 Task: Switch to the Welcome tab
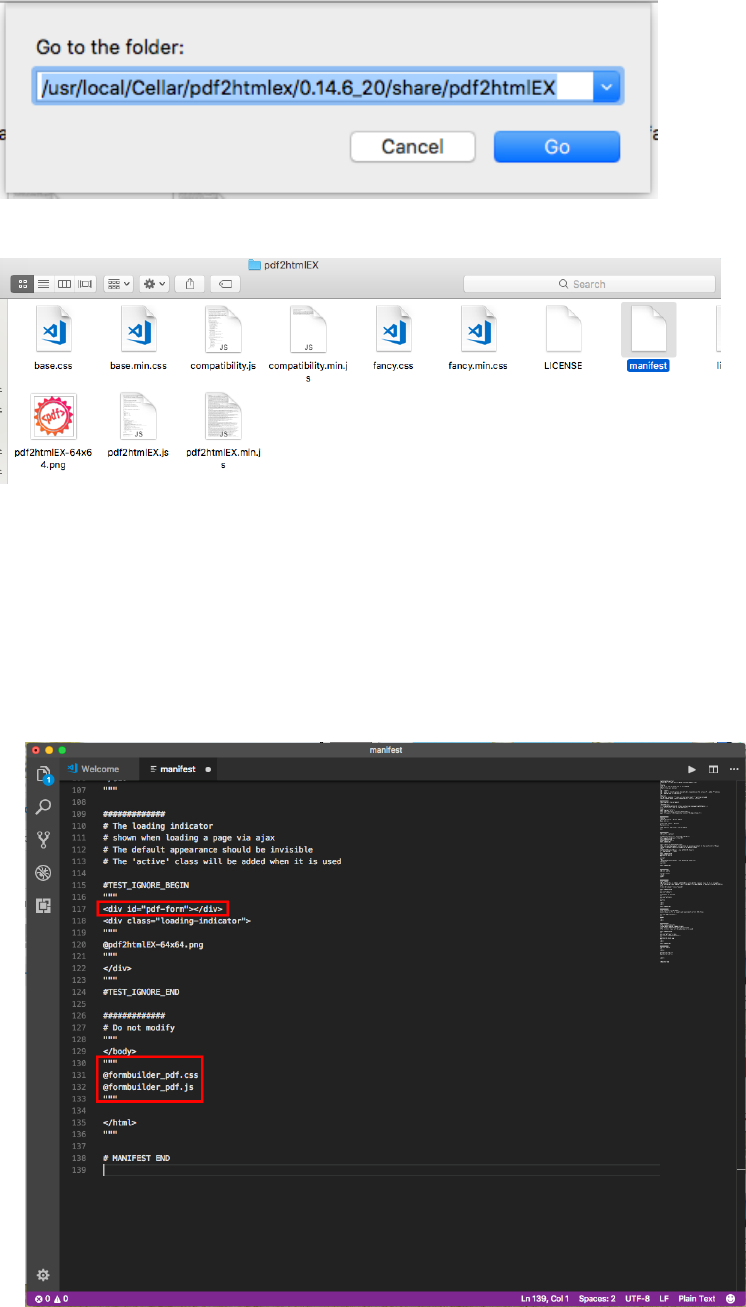93,770
